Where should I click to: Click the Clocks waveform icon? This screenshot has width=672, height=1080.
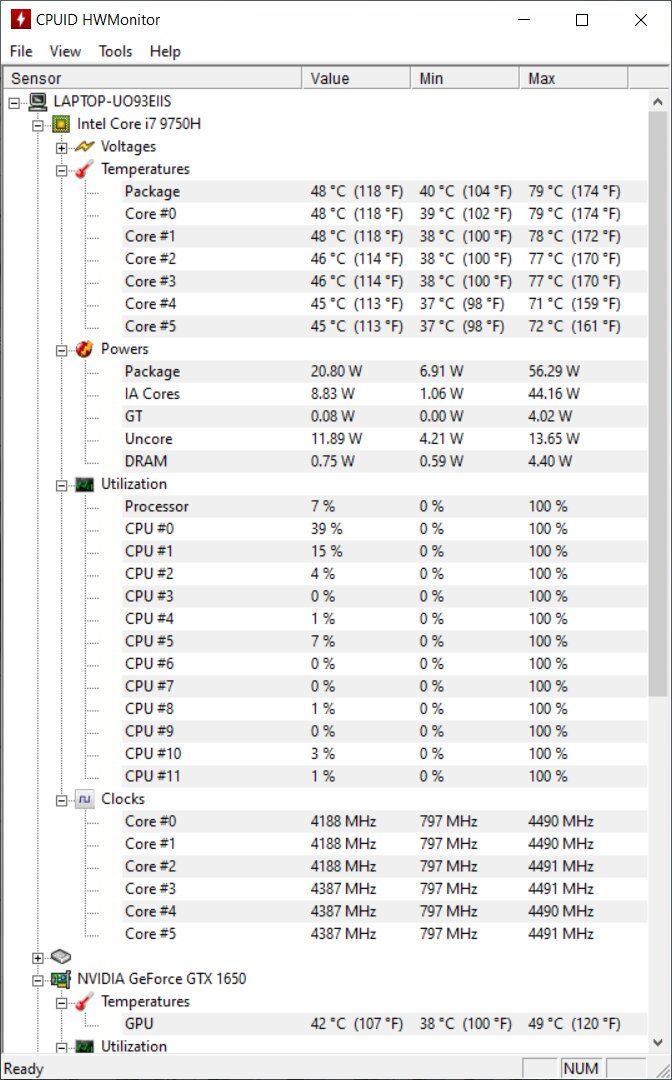[85, 799]
